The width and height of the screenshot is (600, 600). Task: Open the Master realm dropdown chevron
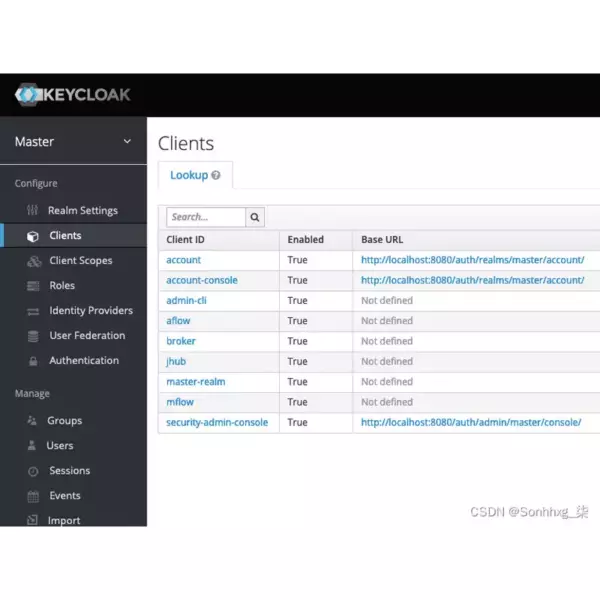127,141
